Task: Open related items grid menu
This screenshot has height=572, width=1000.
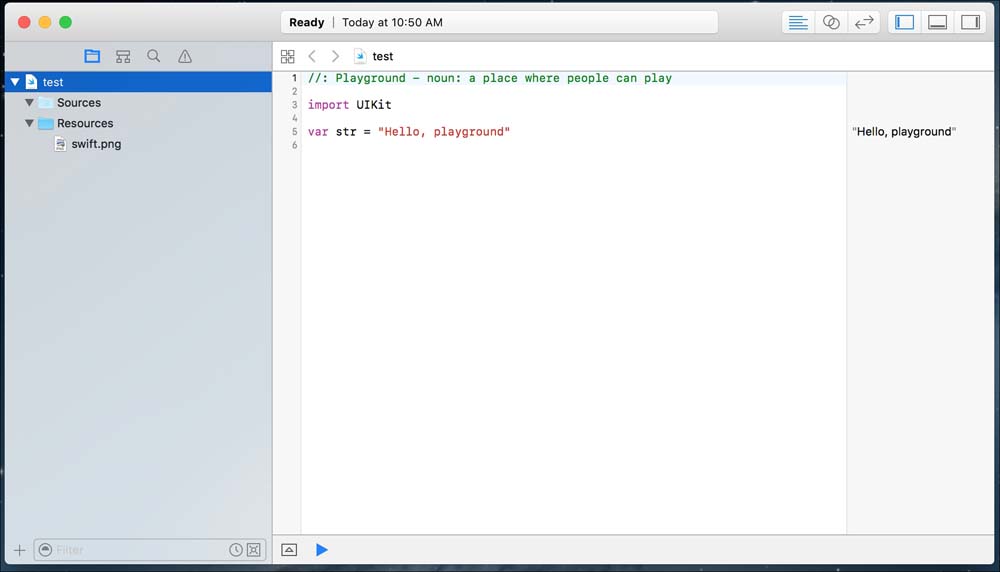Action: tap(288, 57)
